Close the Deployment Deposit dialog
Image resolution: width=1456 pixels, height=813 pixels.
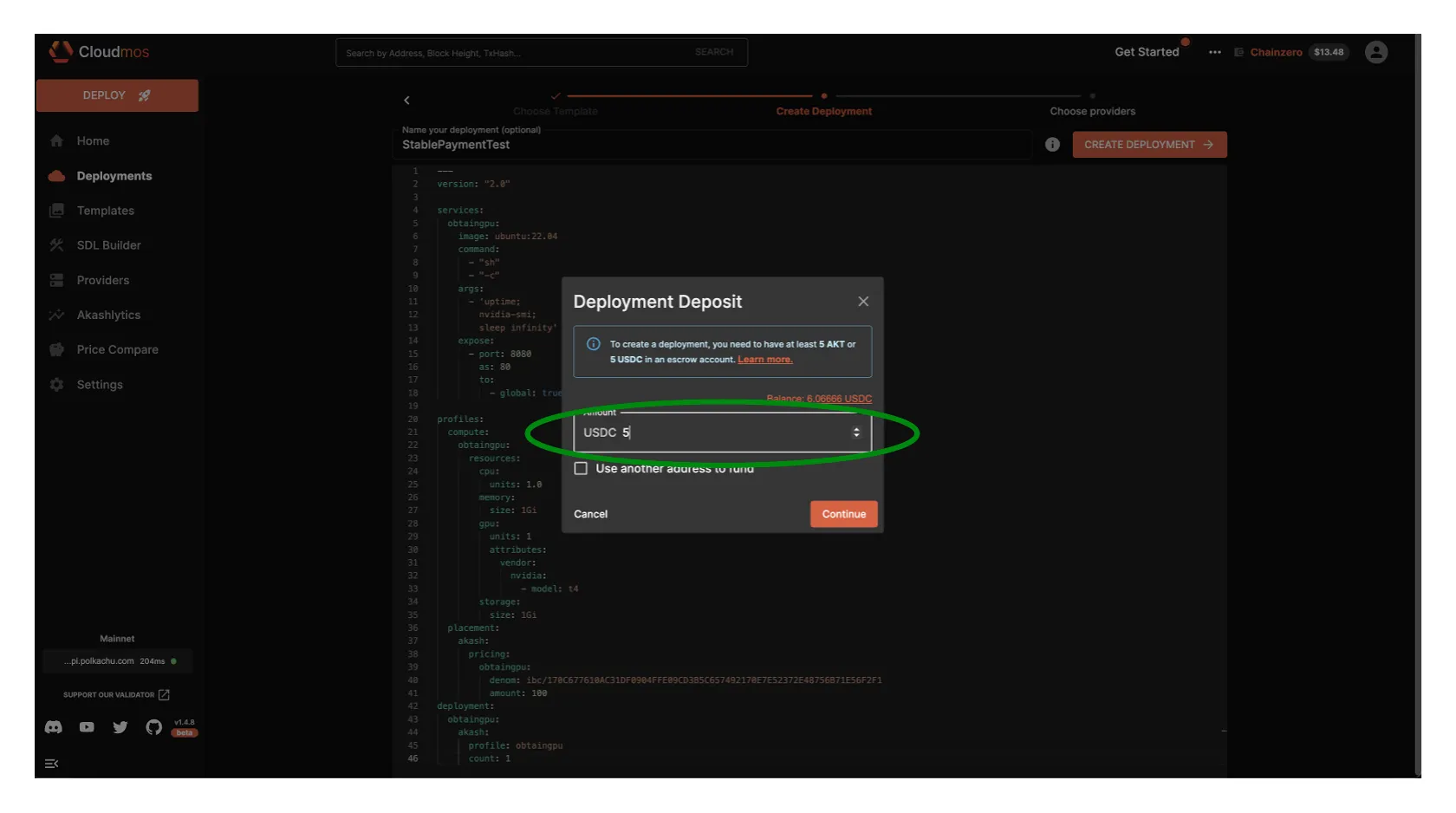click(x=863, y=302)
